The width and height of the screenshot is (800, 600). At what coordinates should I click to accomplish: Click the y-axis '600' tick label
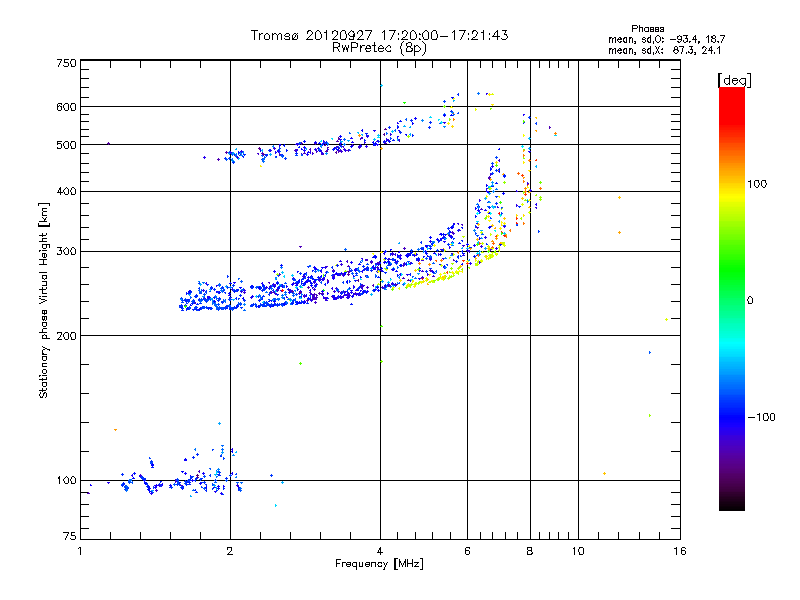click(67, 107)
